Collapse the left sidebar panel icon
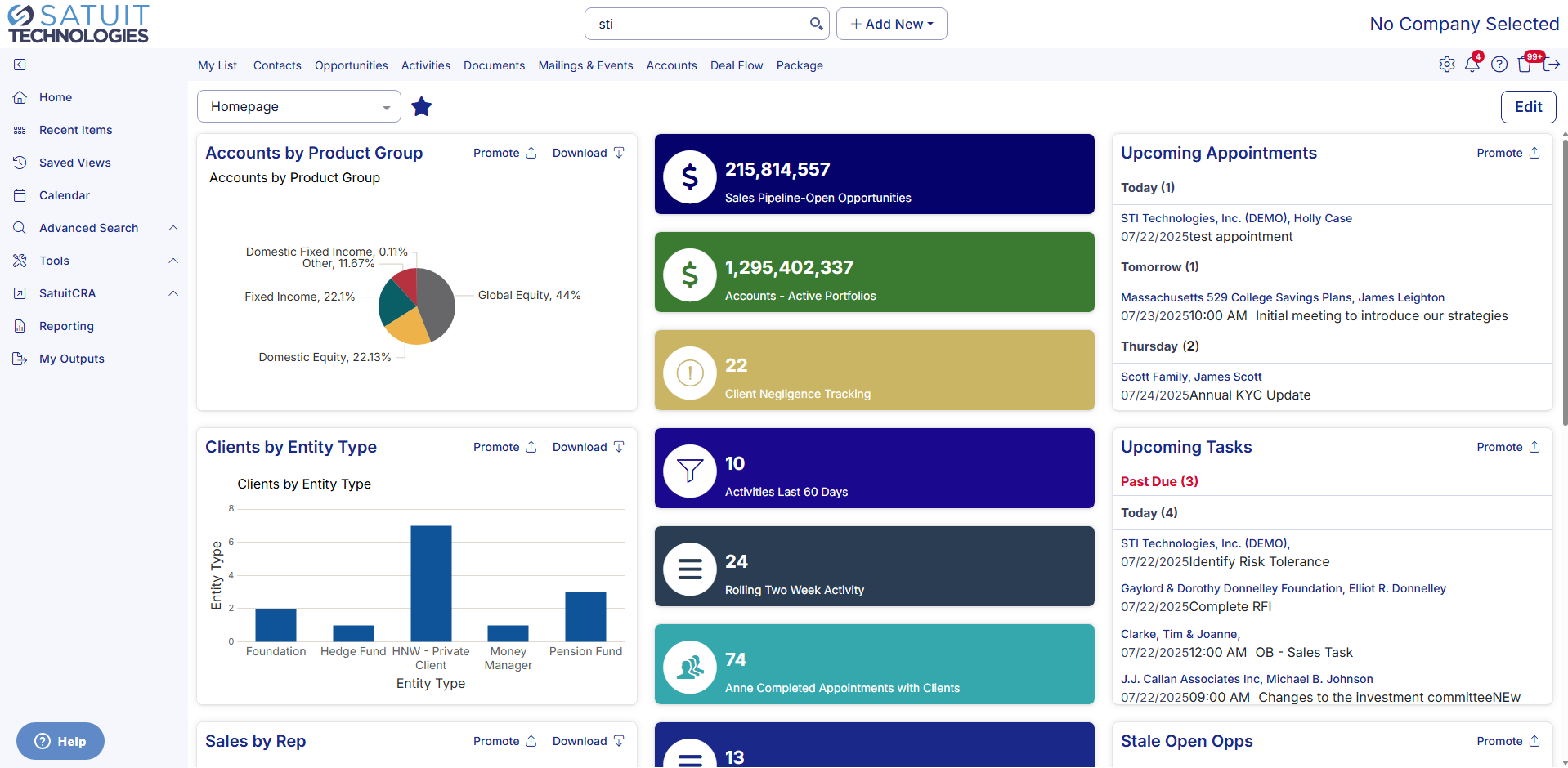 pyautogui.click(x=20, y=65)
